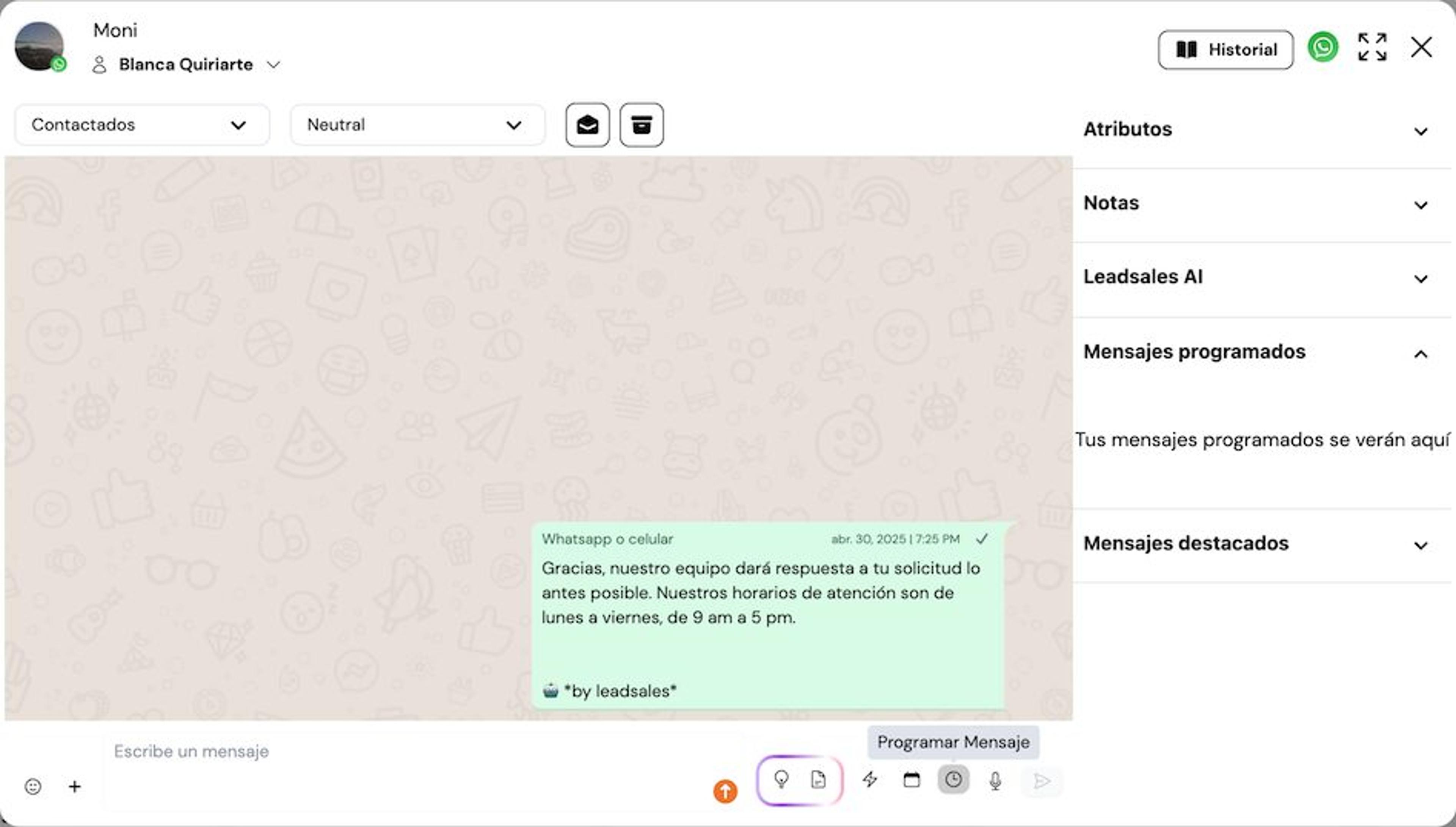This screenshot has height=827, width=1456.
Task: Click the 'Whatsapp o celular' message label
Action: point(607,539)
